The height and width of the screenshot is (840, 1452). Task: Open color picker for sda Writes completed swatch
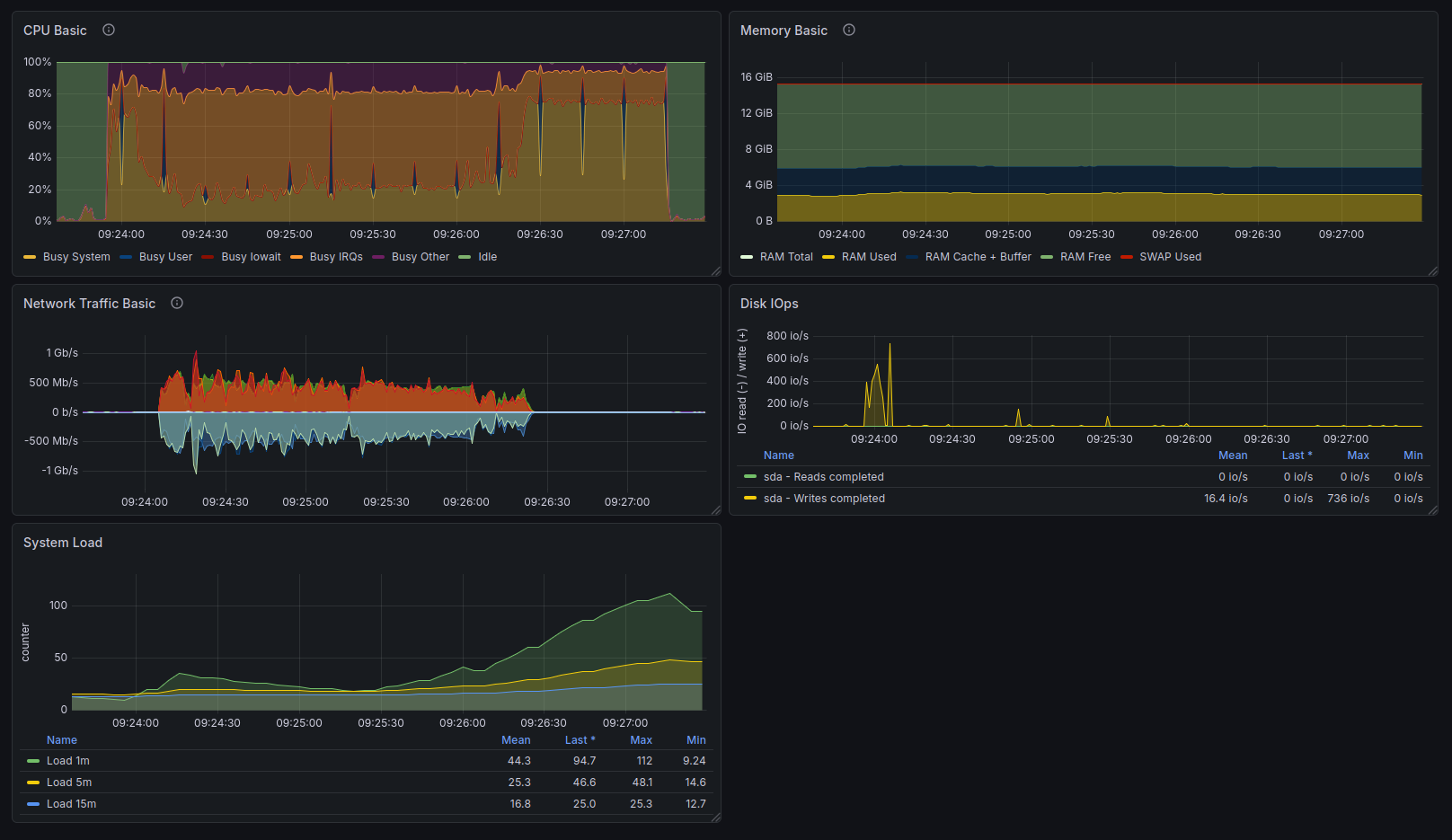point(750,499)
